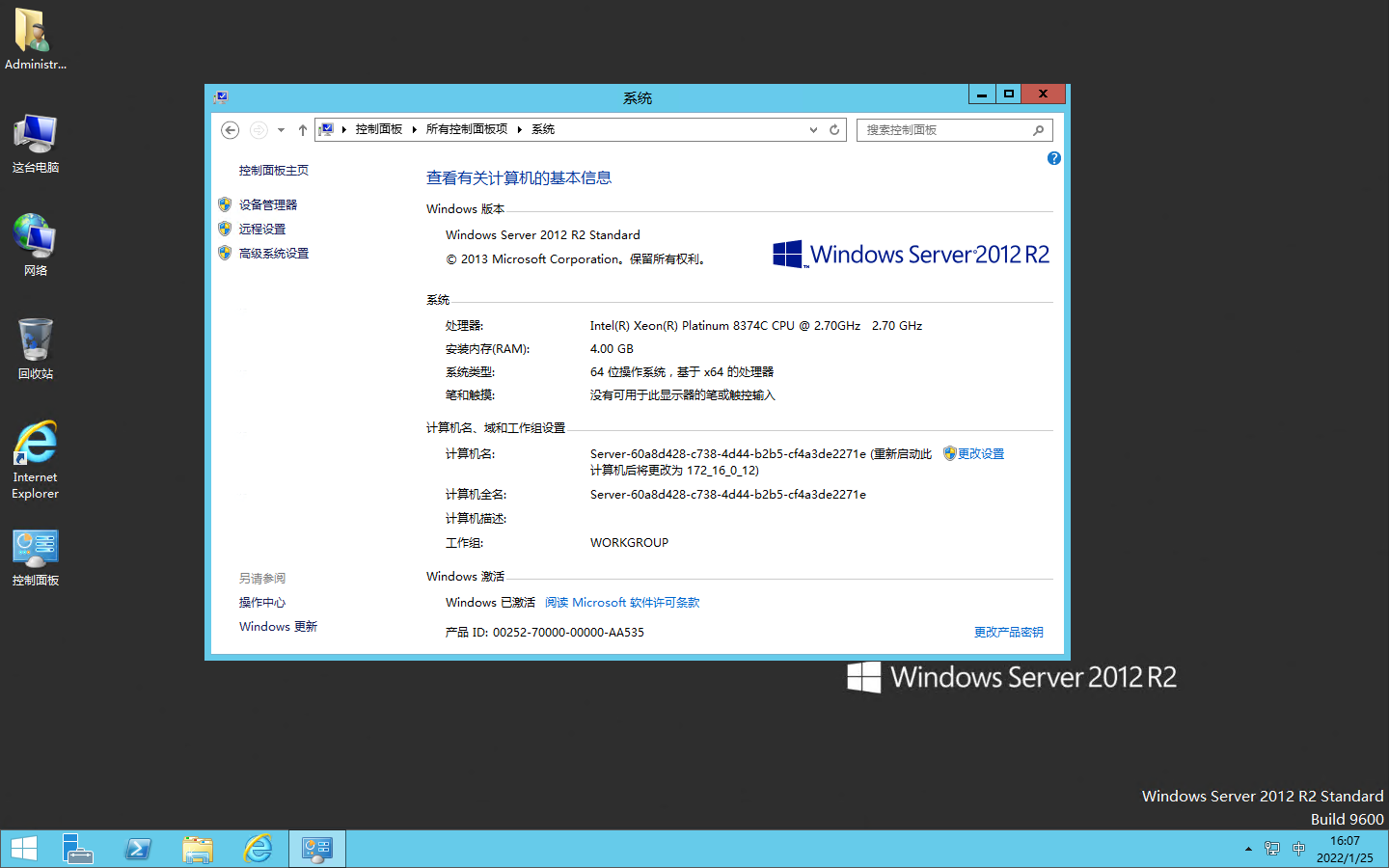Open the 控制面板 desktop icon
This screenshot has height=868, width=1389.
click(x=35, y=557)
